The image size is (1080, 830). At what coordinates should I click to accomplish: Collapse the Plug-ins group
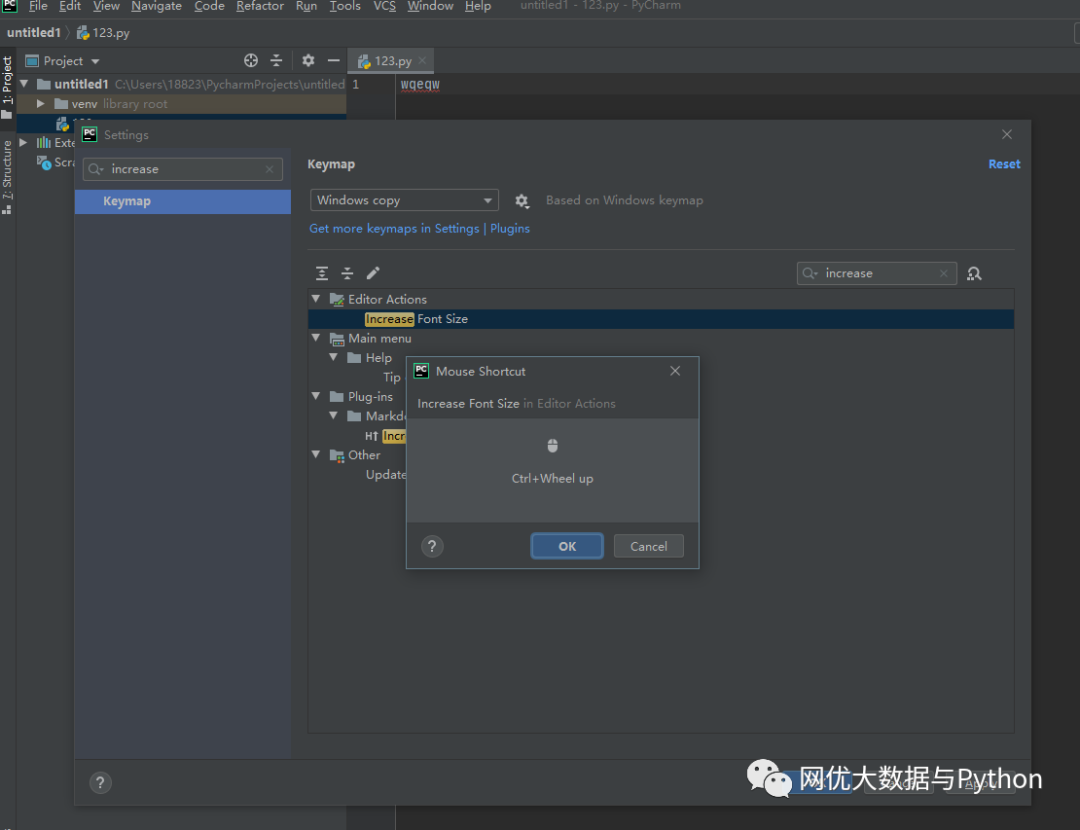click(316, 396)
